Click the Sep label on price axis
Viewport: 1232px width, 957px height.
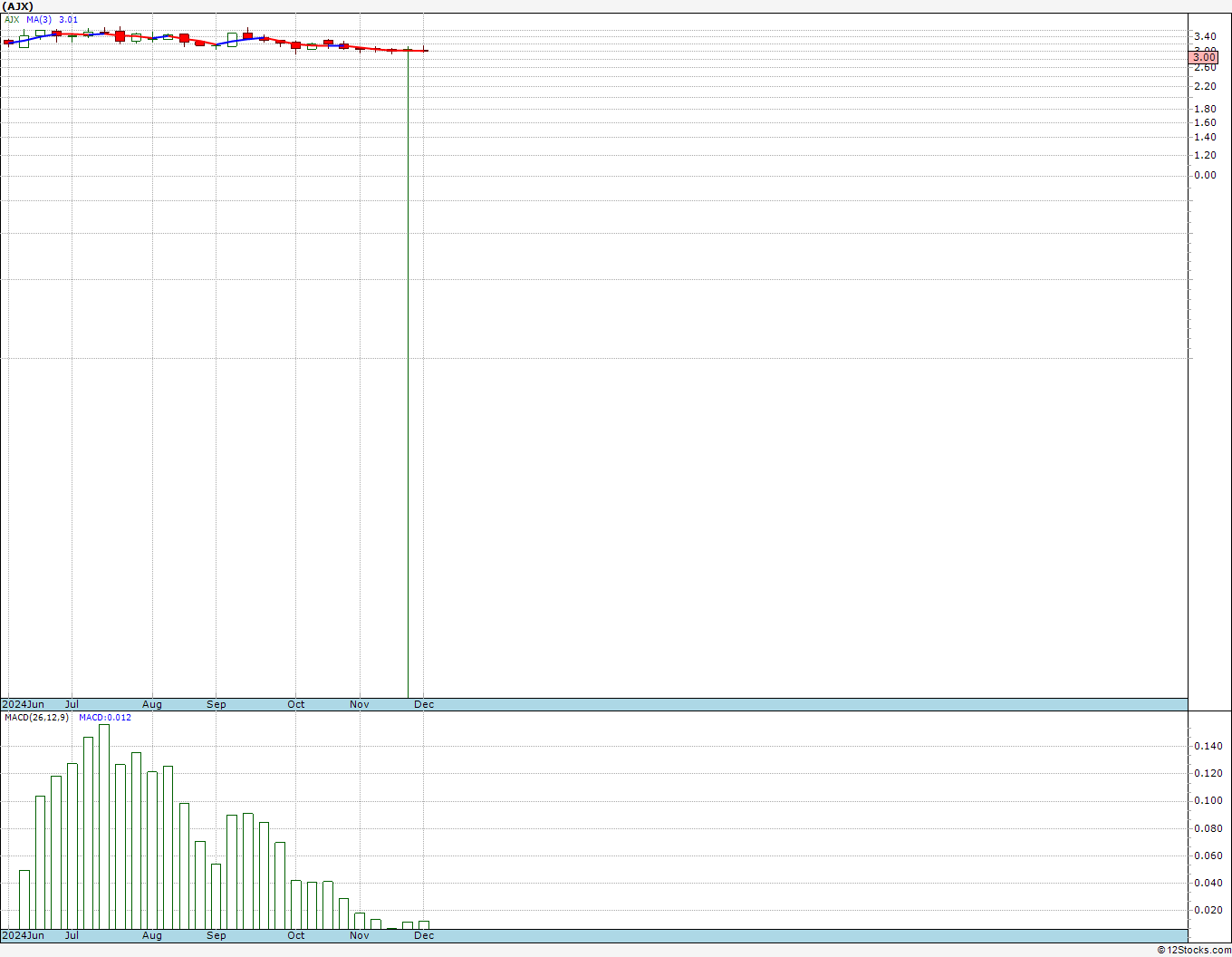217,704
